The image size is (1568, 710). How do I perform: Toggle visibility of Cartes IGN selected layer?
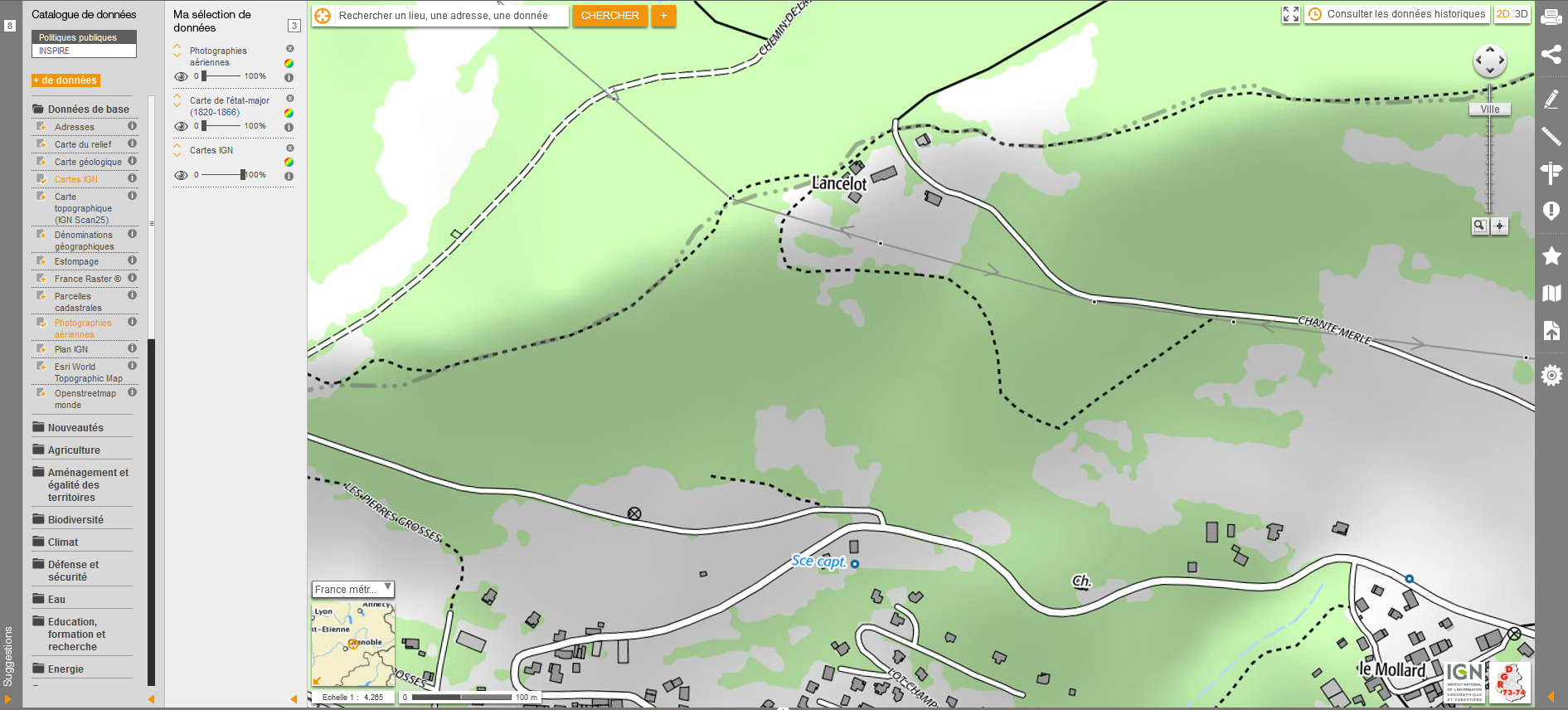181,175
